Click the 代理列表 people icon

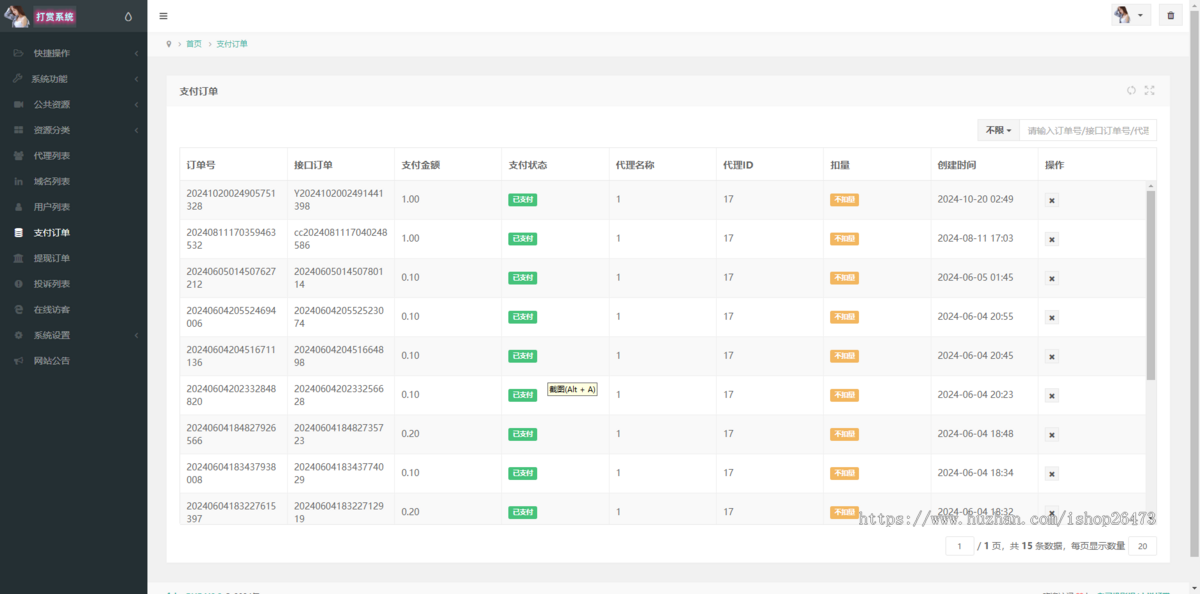coord(19,156)
